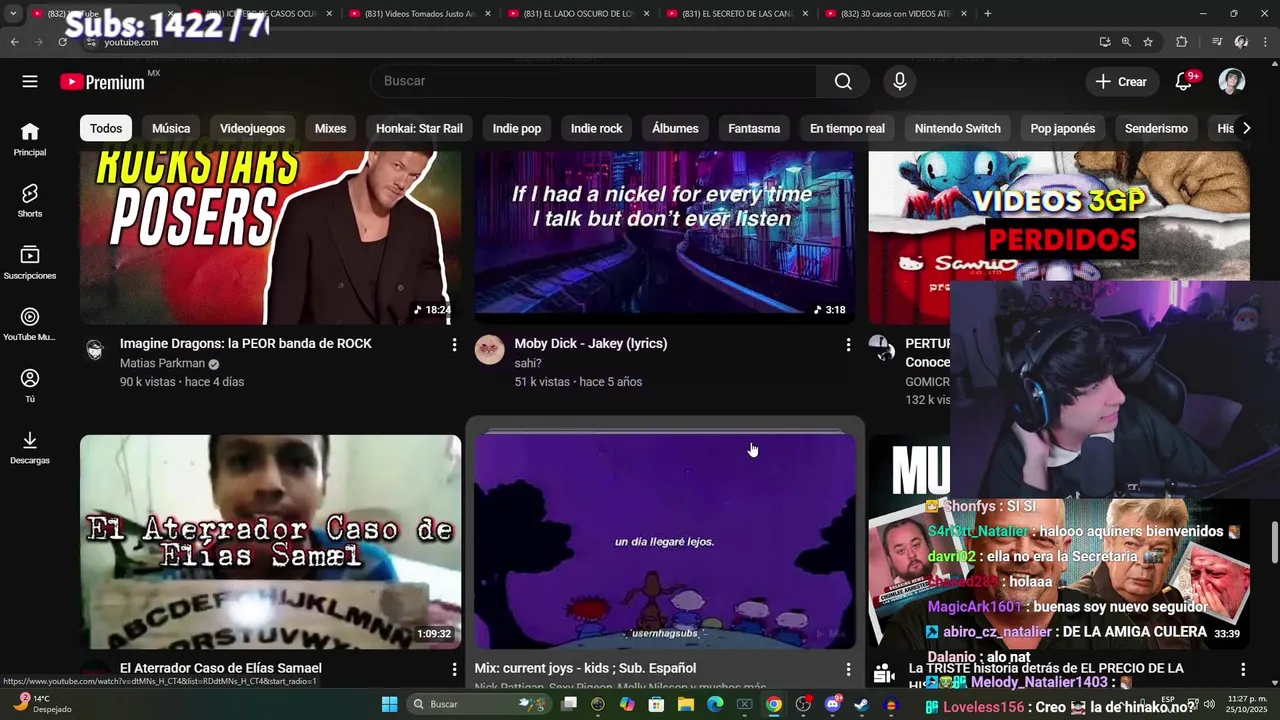
Task: Select the Pop japonés chip
Action: (x=1063, y=128)
